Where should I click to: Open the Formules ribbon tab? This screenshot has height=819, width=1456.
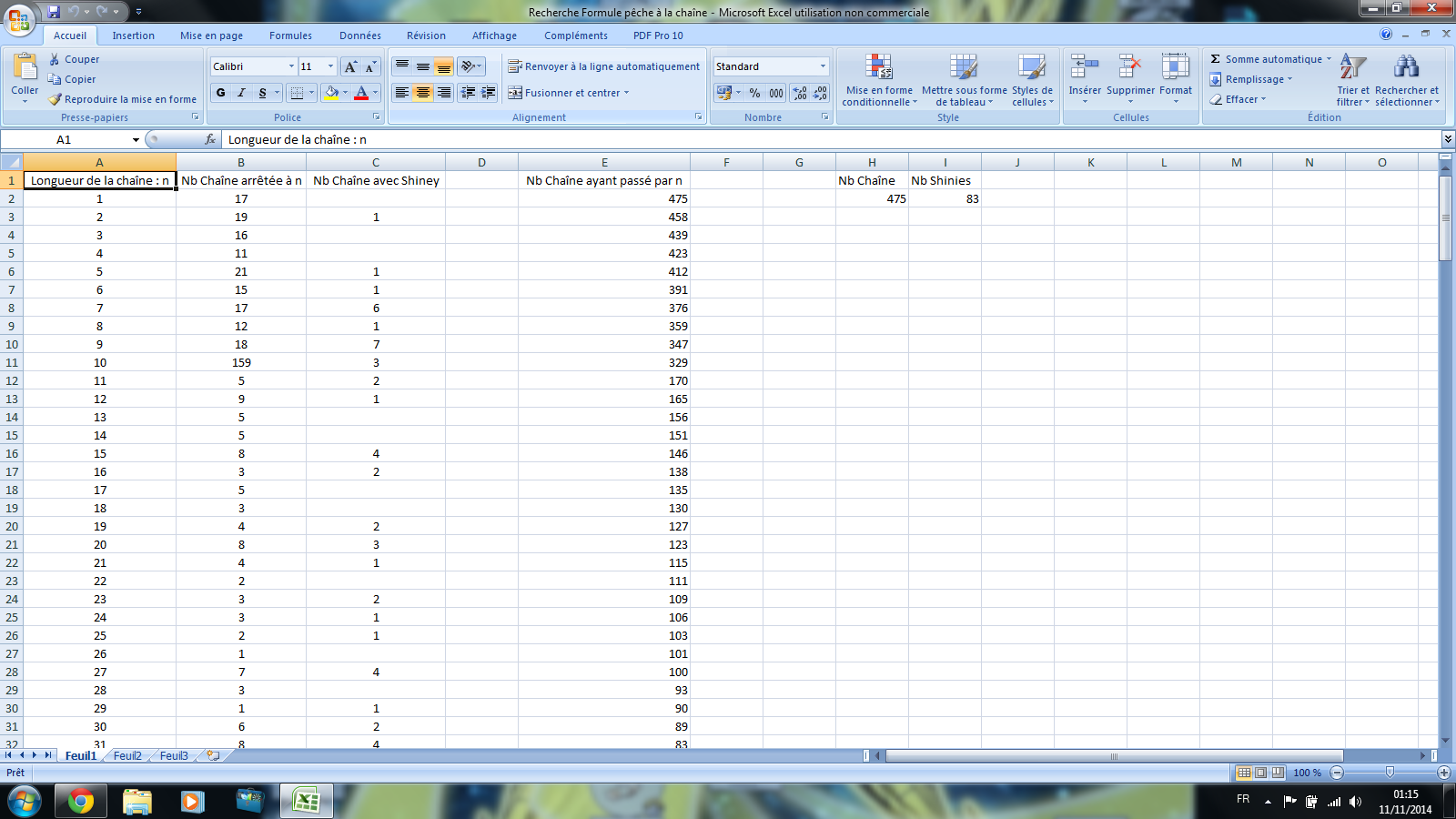[x=290, y=35]
